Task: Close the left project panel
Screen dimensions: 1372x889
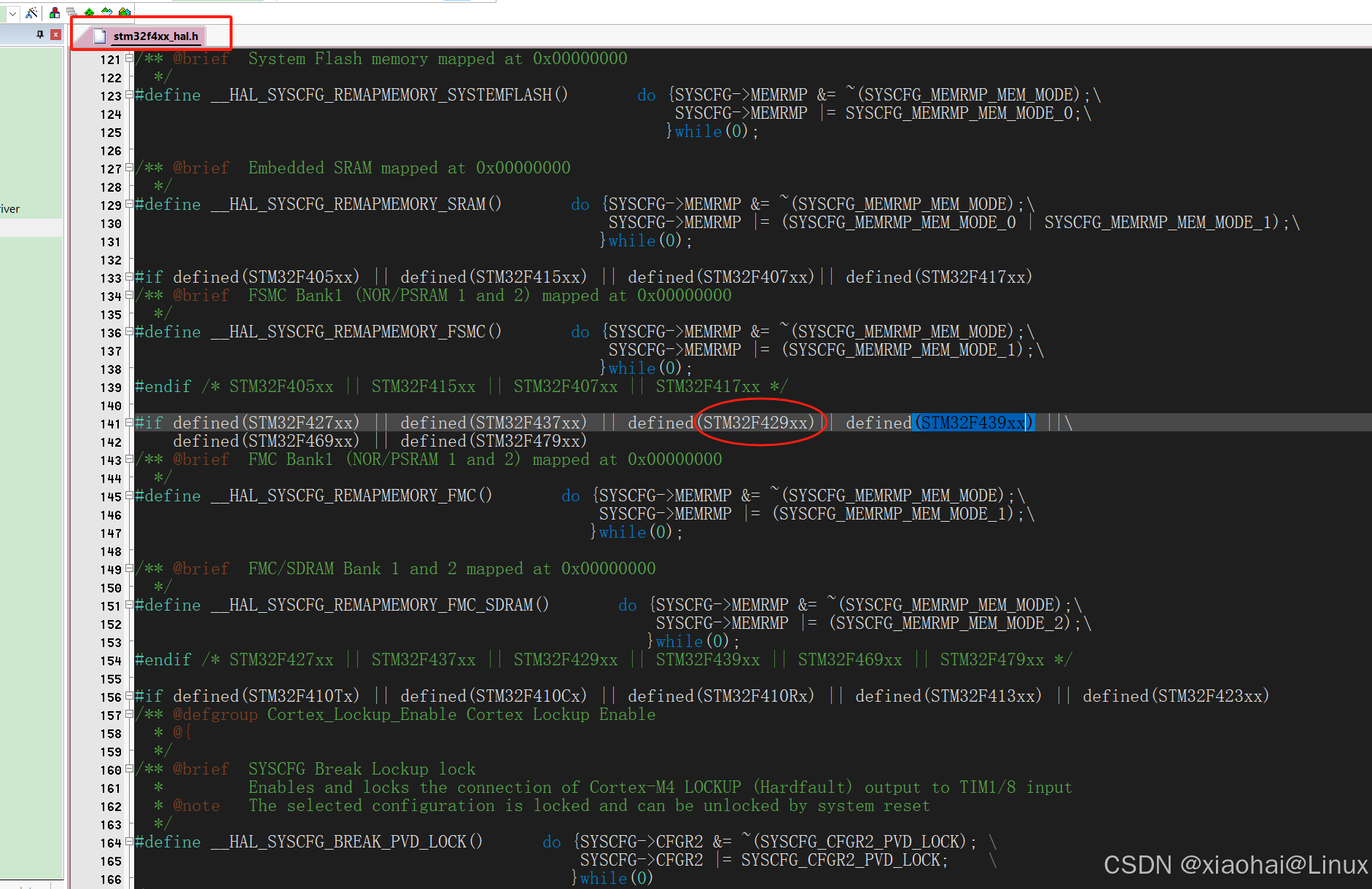Action: point(55,34)
